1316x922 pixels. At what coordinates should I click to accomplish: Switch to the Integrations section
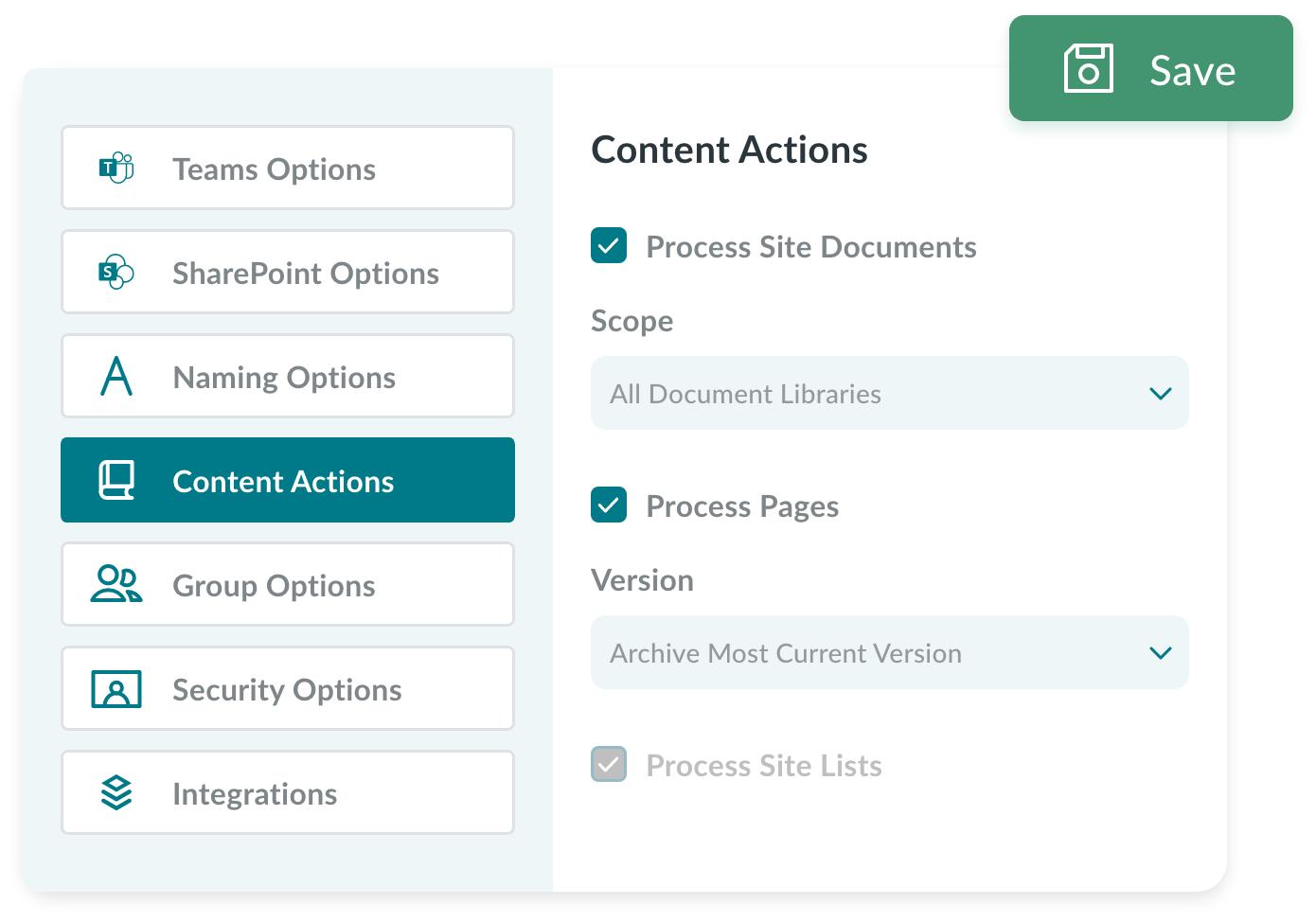287,792
